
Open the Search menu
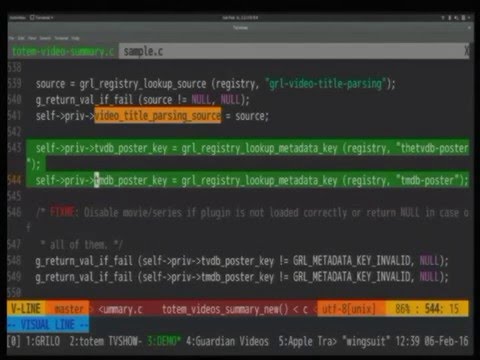tap(46, 38)
